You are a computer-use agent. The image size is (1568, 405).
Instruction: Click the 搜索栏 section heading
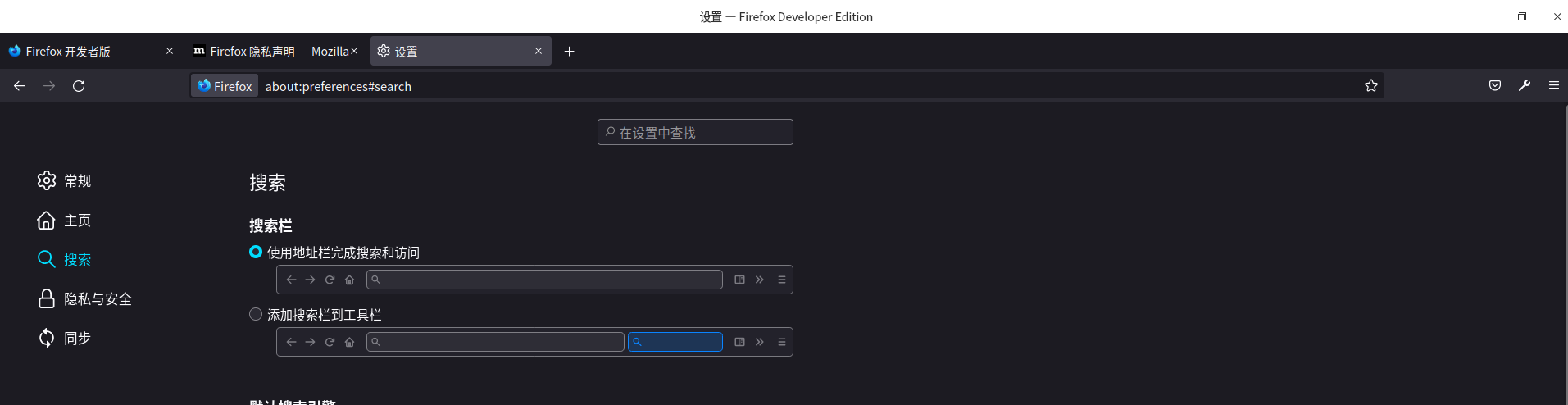click(270, 225)
